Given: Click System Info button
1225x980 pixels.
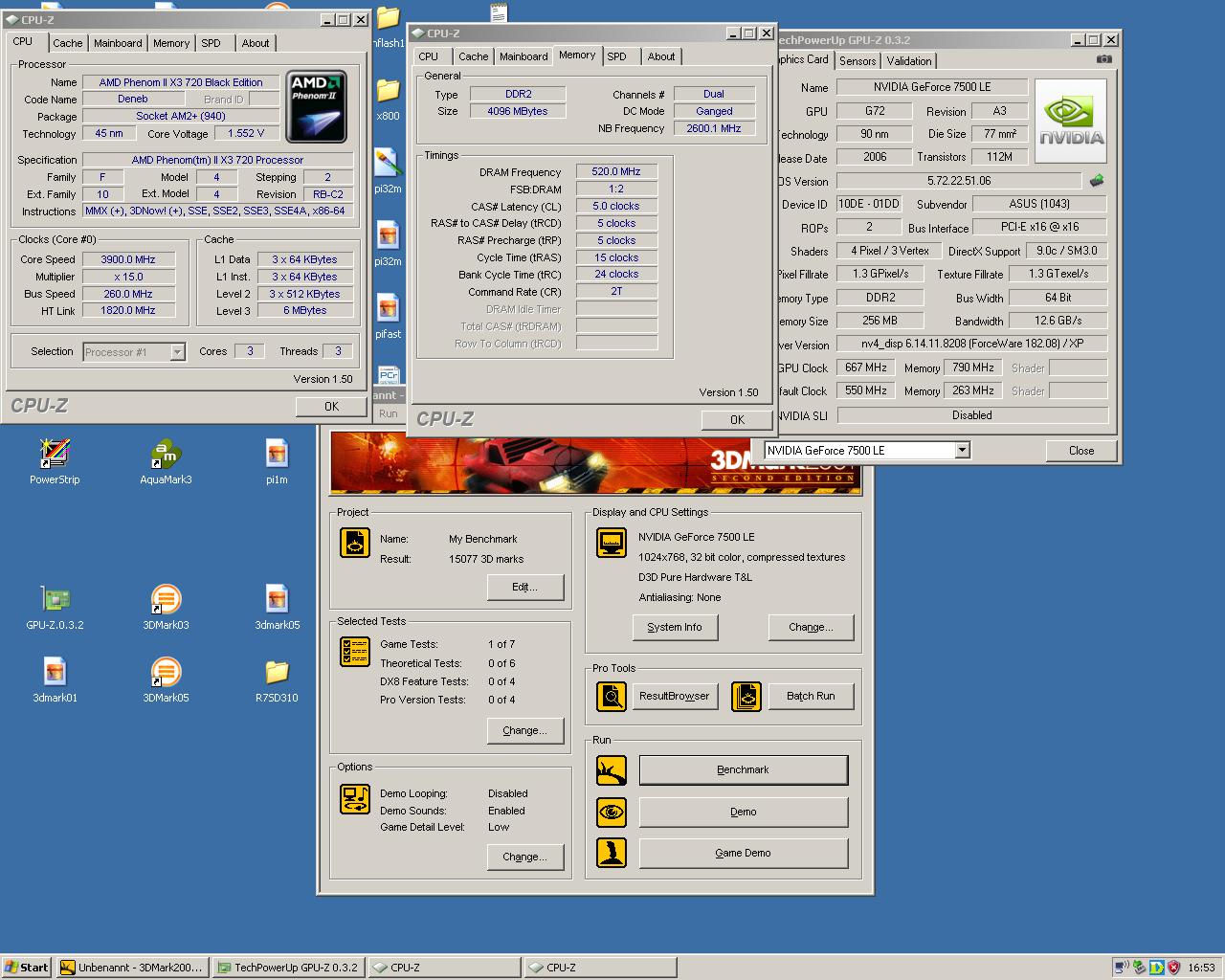Looking at the screenshot, I should click(675, 627).
